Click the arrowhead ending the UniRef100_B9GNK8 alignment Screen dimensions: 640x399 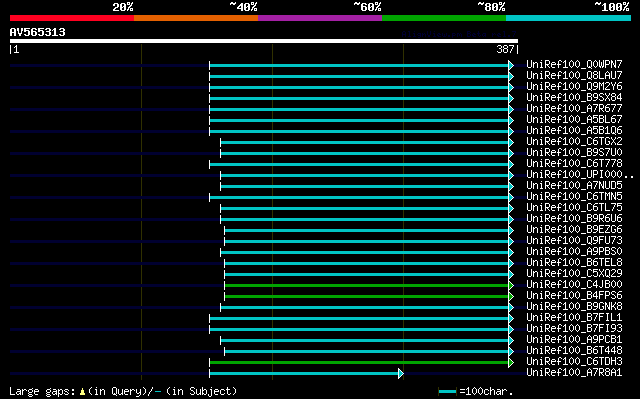coord(511,307)
